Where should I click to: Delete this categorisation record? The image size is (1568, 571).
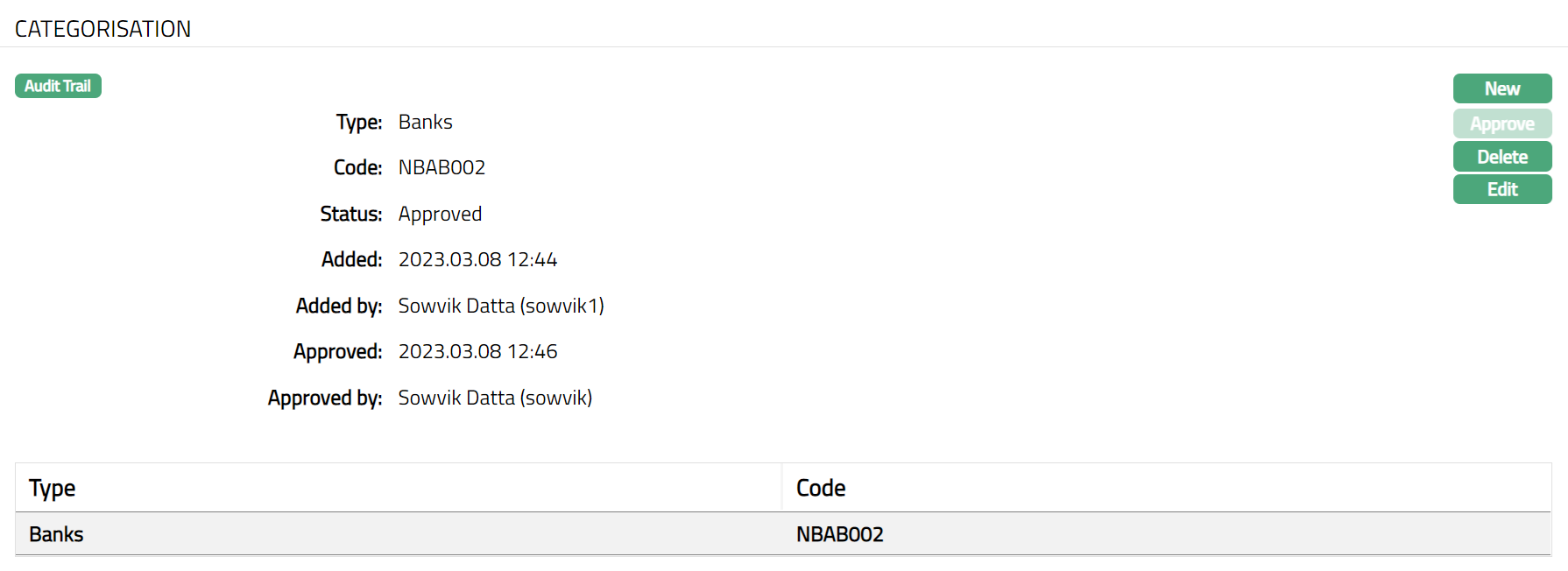[1501, 157]
